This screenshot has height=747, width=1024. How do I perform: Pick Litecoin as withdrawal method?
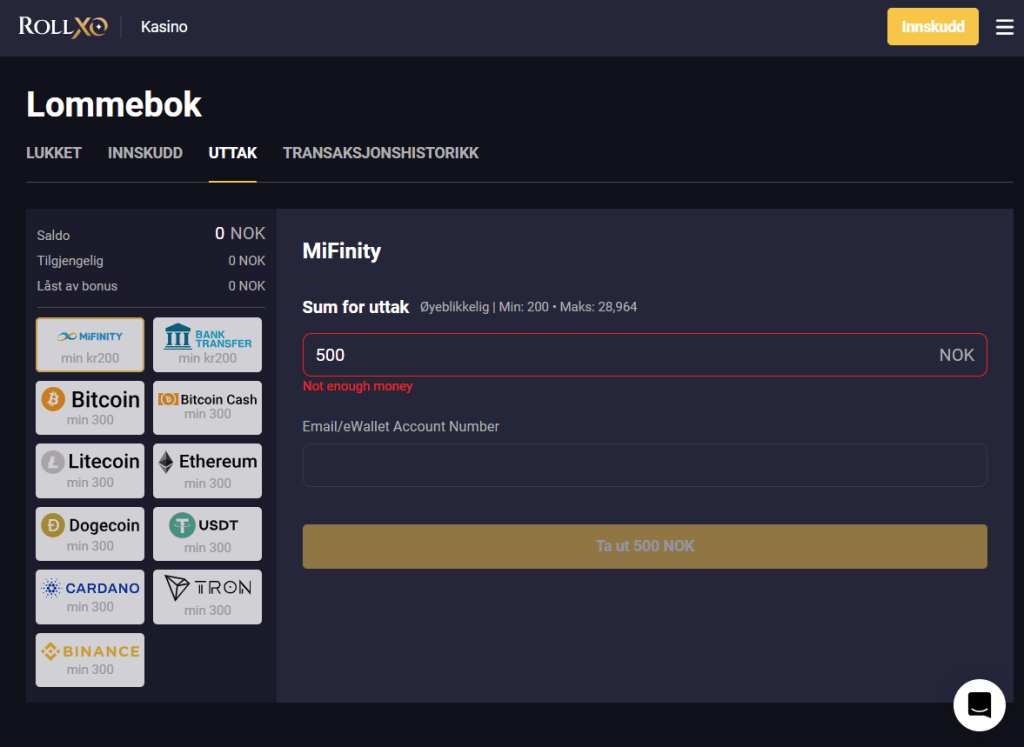[90, 471]
